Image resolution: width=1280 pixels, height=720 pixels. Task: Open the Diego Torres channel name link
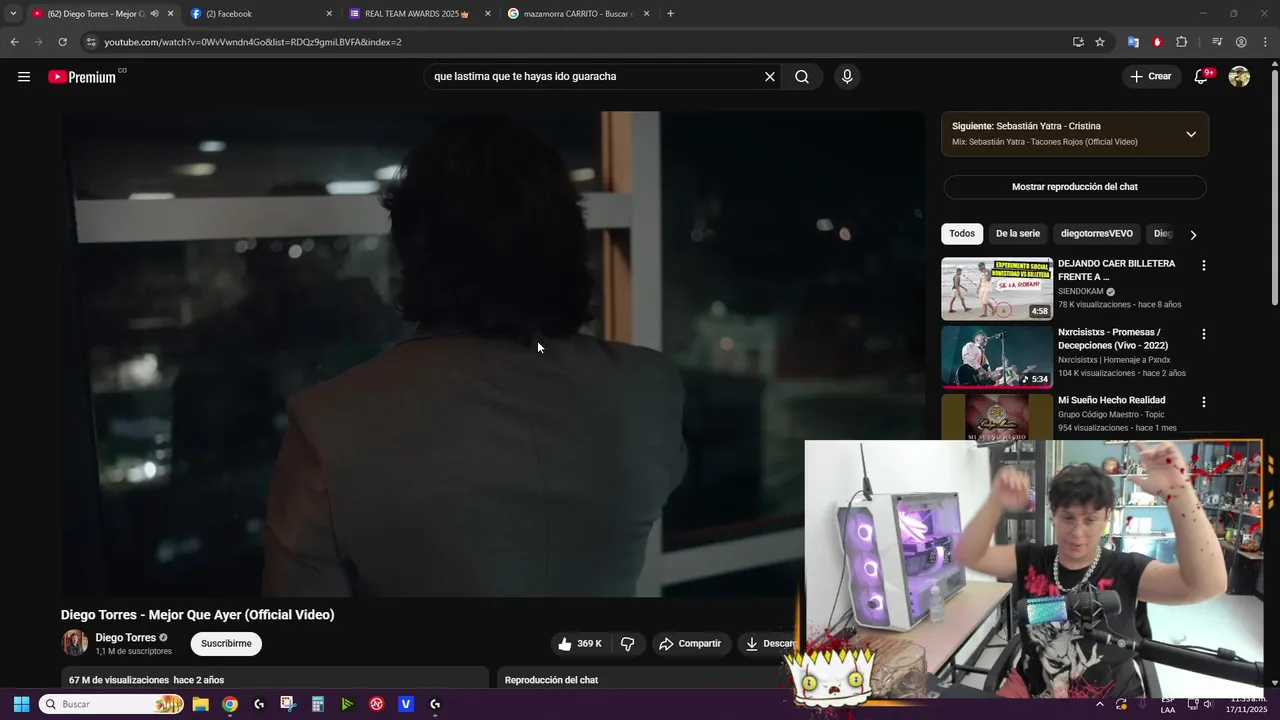coord(126,638)
